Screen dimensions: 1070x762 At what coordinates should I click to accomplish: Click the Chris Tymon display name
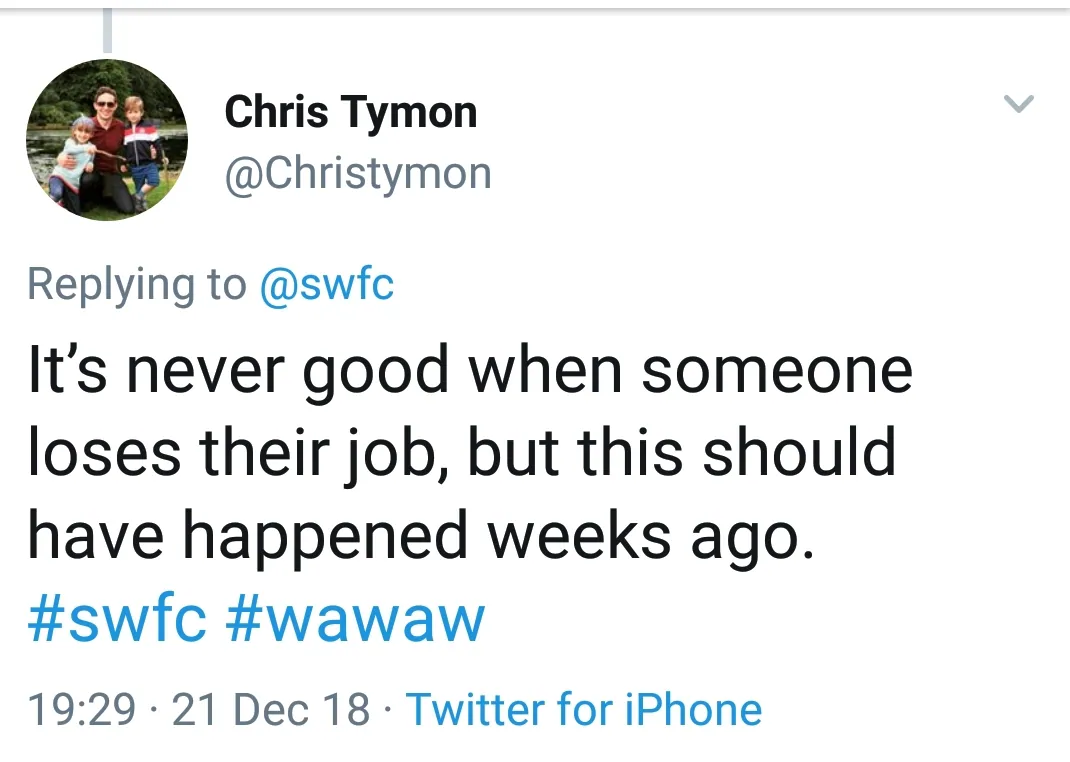pos(350,112)
